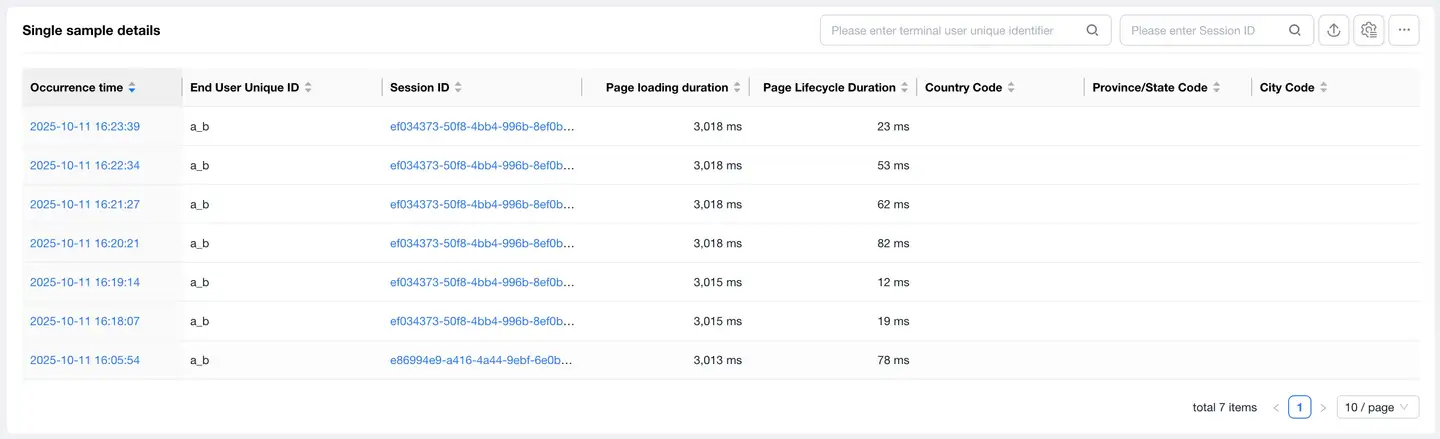
Task: Open the more options ellipsis menu
Action: (x=1404, y=30)
